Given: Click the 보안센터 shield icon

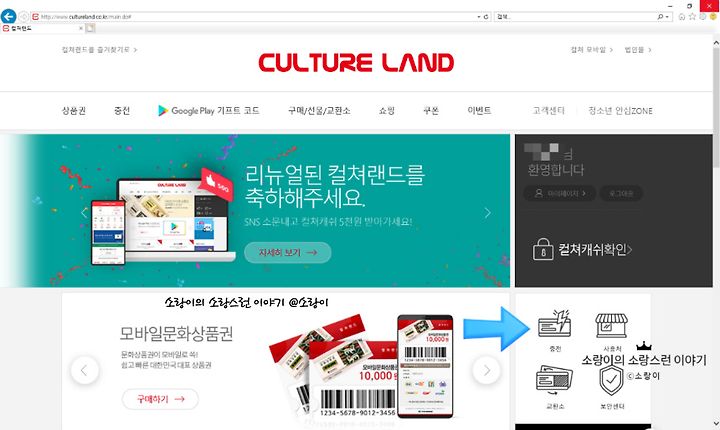Looking at the screenshot, I should click(611, 381).
